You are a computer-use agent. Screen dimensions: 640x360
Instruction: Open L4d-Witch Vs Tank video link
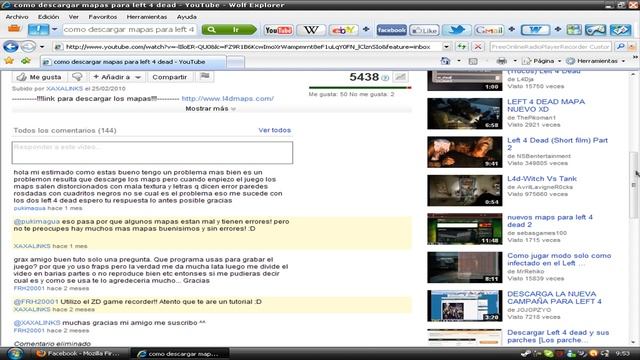tap(542, 179)
